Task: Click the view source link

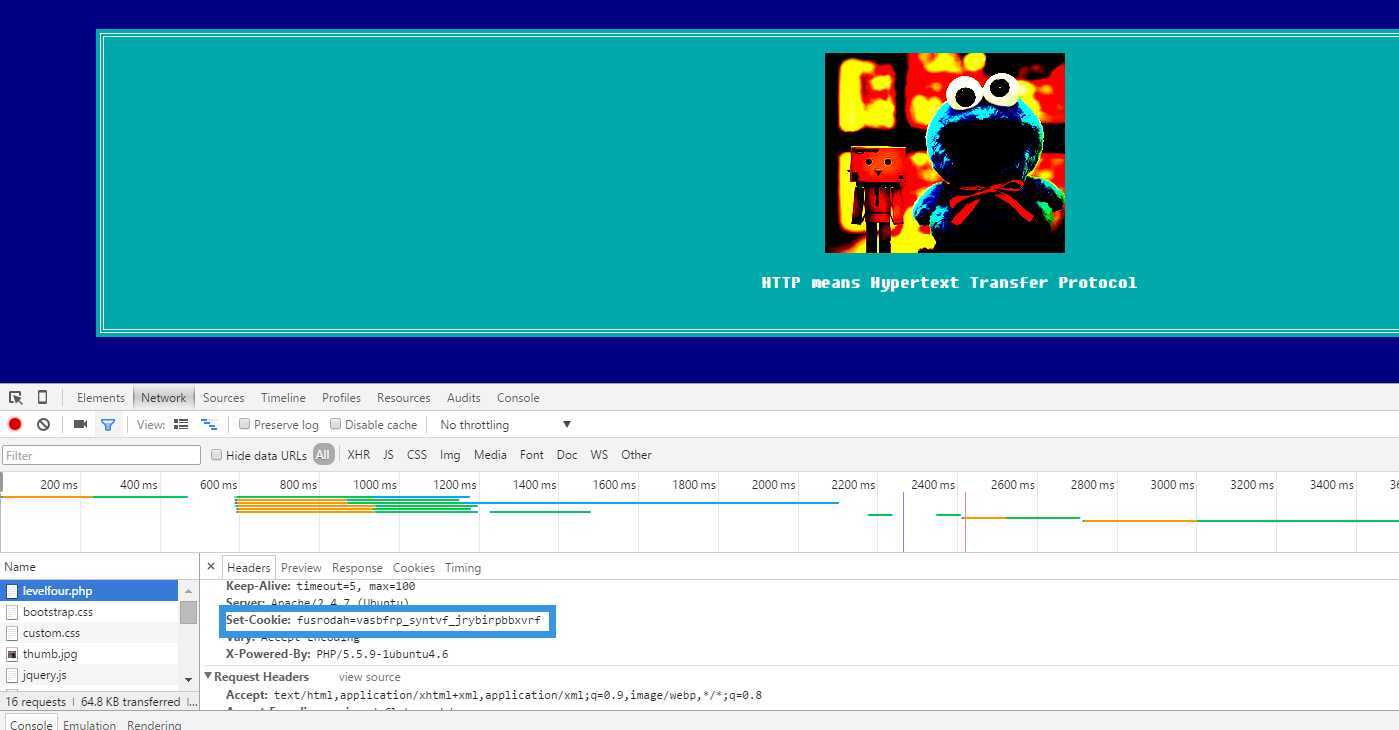Action: pos(369,677)
